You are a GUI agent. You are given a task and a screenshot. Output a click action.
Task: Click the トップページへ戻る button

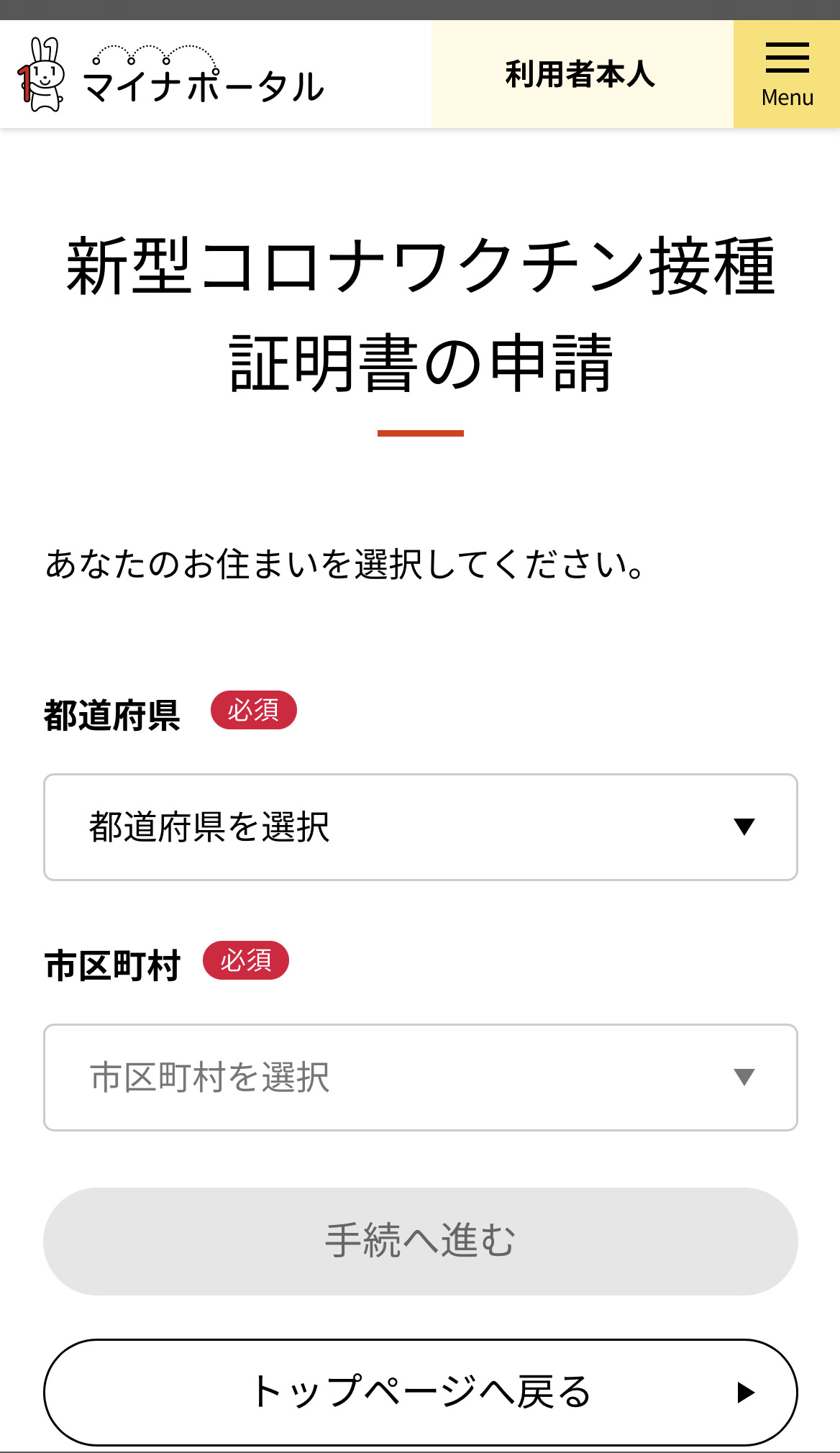(420, 1393)
